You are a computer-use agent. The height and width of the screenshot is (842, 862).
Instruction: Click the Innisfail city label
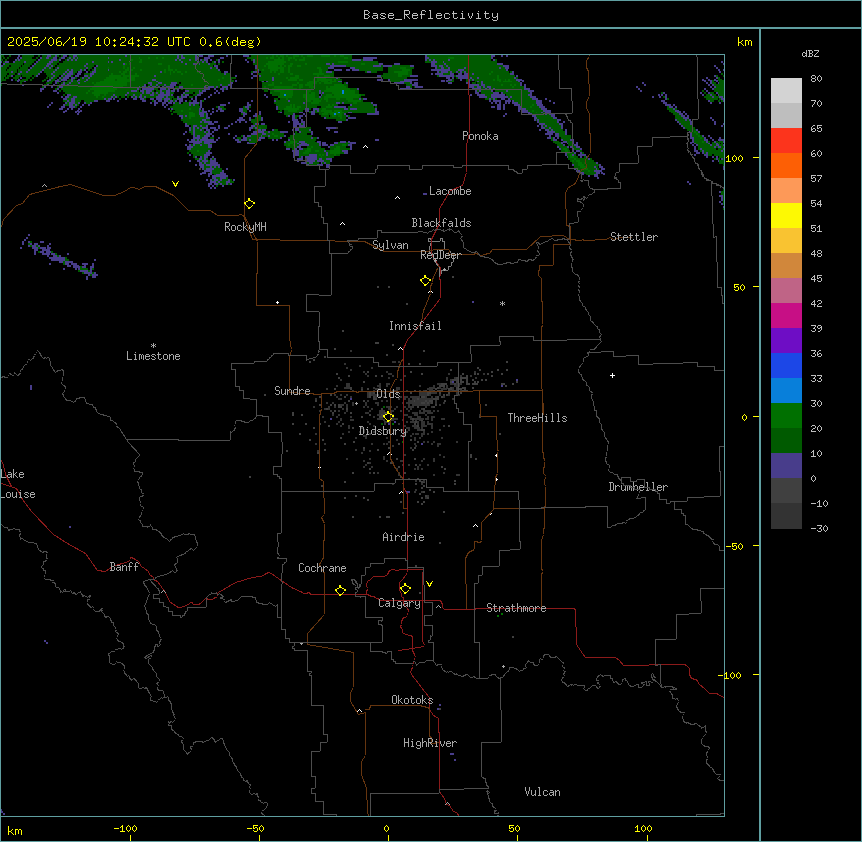point(415,326)
